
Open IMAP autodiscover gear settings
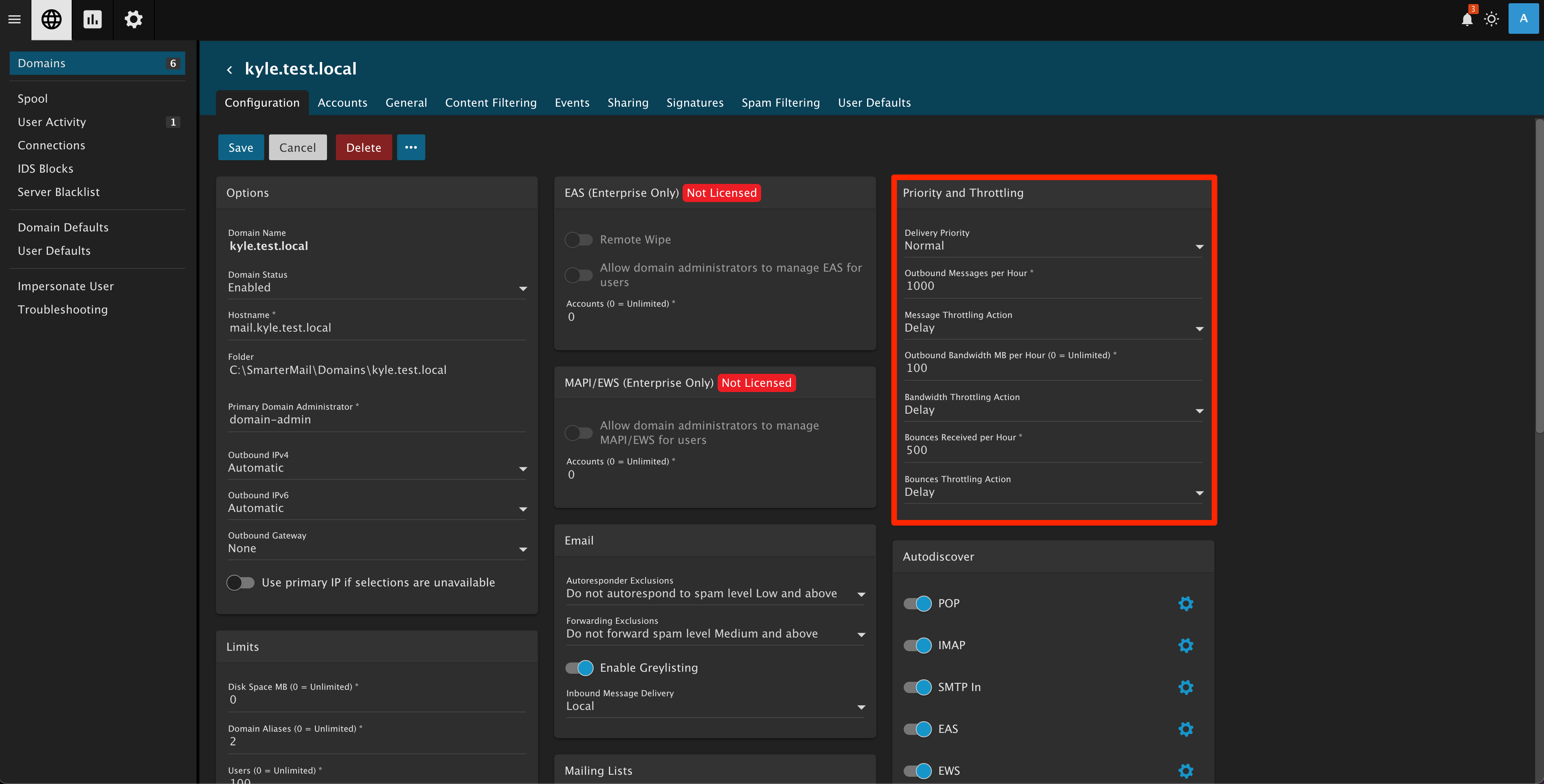click(1186, 645)
